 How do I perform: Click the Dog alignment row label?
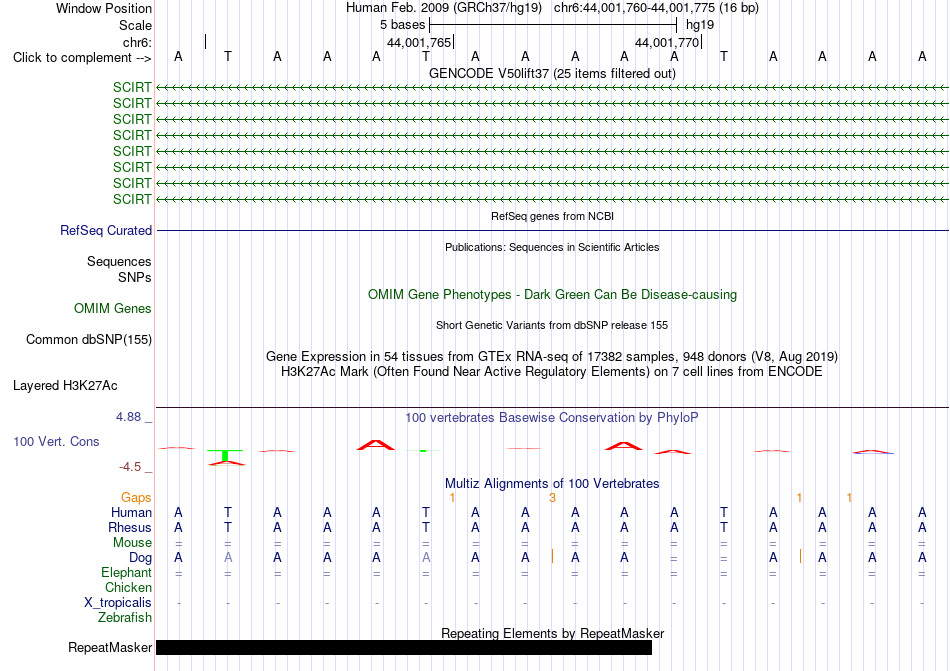pyautogui.click(x=141, y=558)
